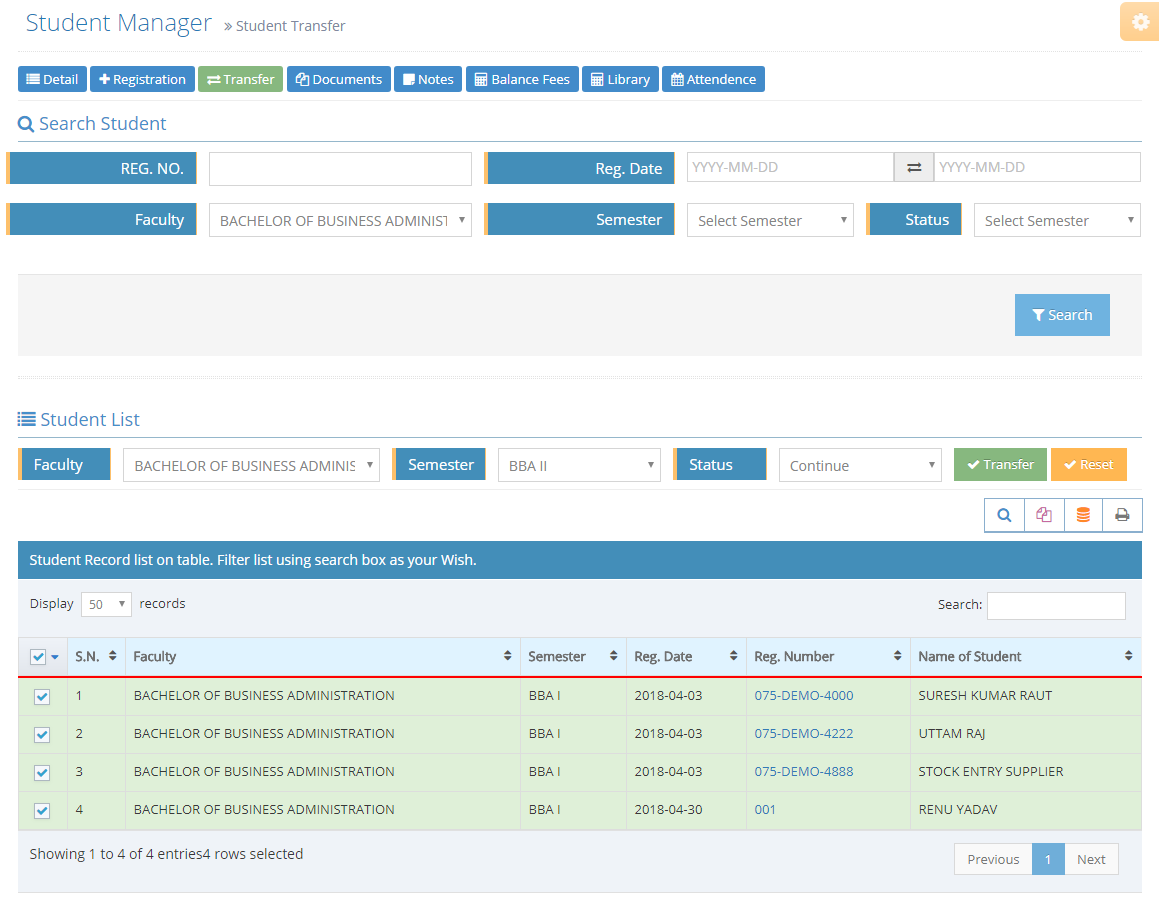Click the print icon above table

tap(1122, 515)
